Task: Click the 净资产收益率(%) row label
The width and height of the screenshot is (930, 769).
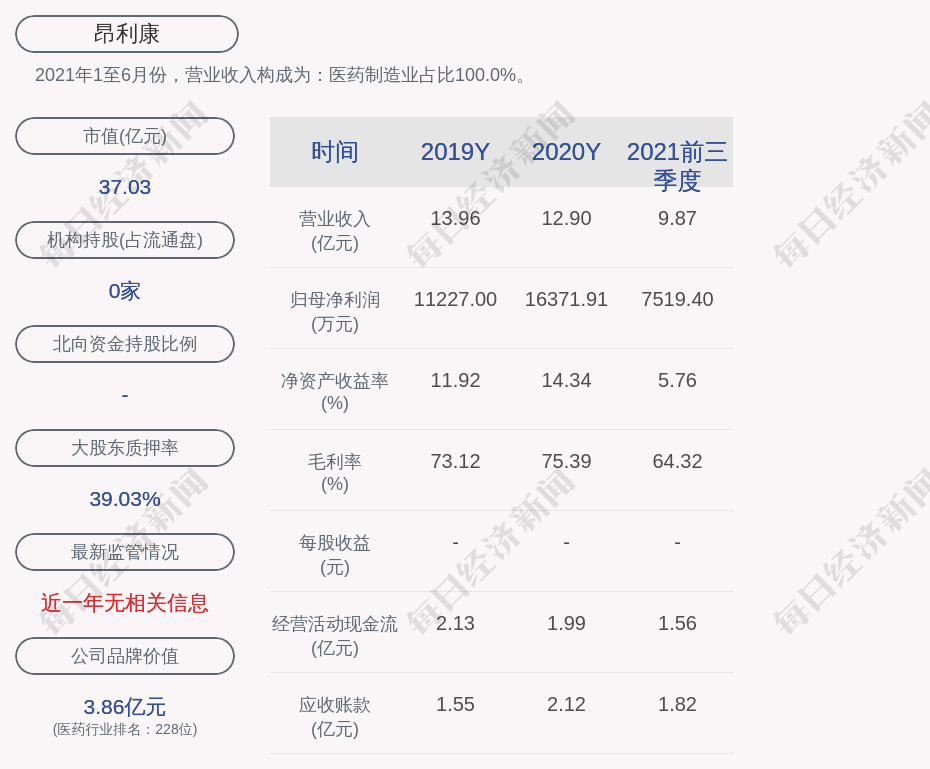Action: point(334,392)
